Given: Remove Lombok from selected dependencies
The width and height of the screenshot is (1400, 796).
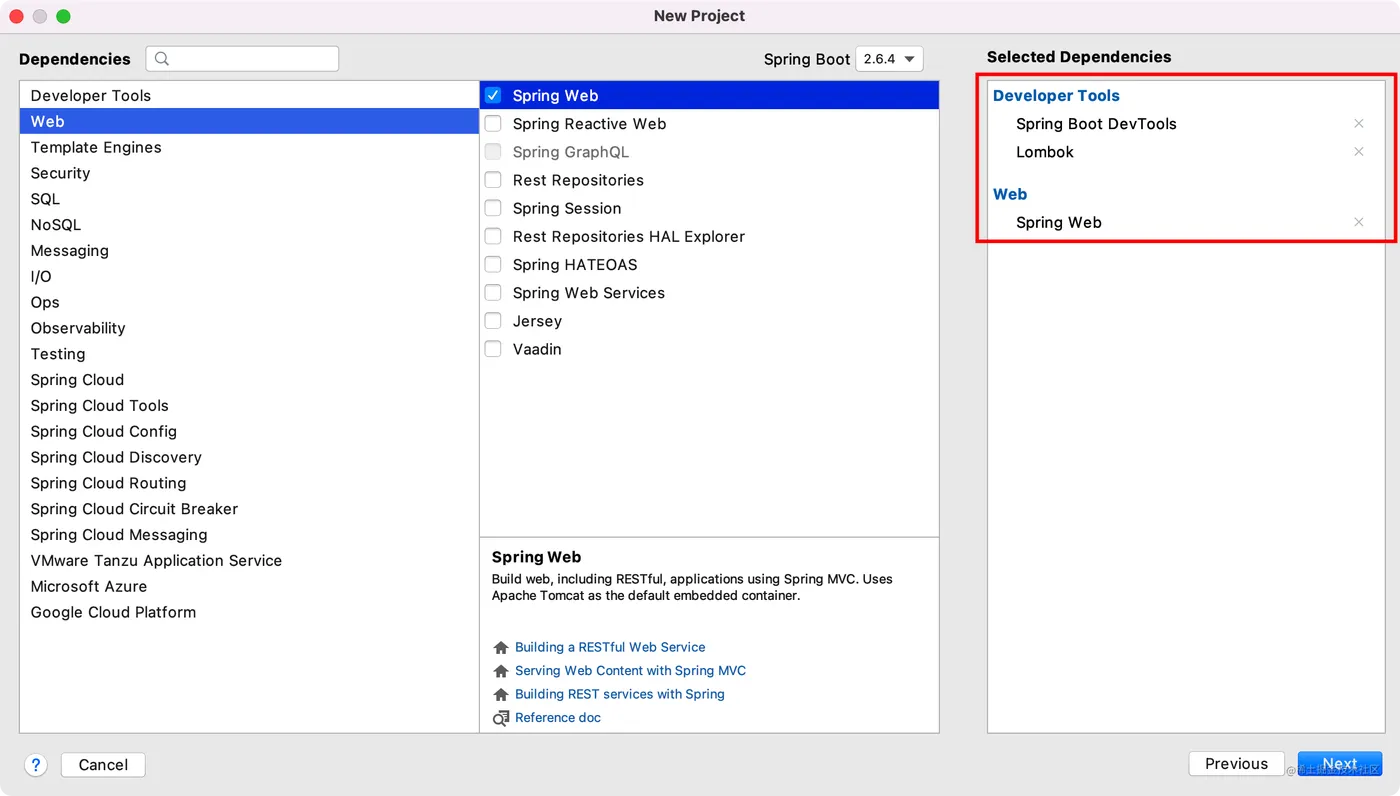Looking at the screenshot, I should pyautogui.click(x=1358, y=152).
